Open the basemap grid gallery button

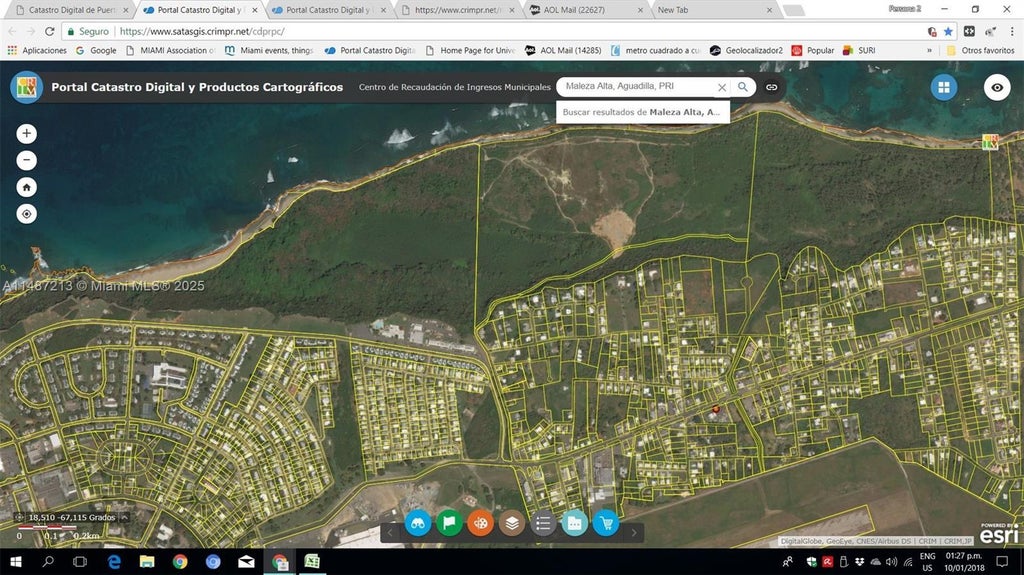tap(943, 87)
